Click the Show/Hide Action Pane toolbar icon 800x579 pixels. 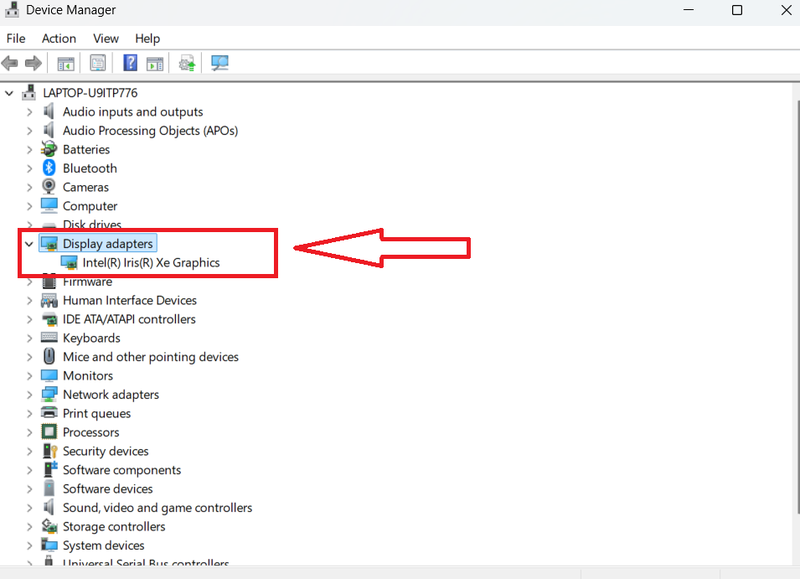[155, 64]
